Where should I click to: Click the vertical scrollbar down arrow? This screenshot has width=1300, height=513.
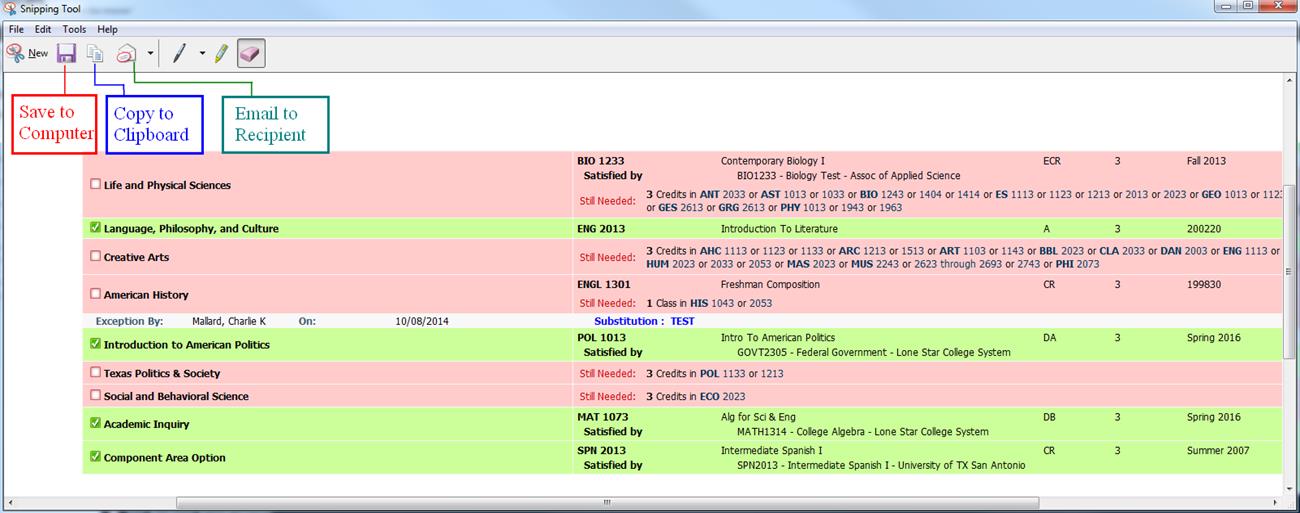tap(1291, 487)
